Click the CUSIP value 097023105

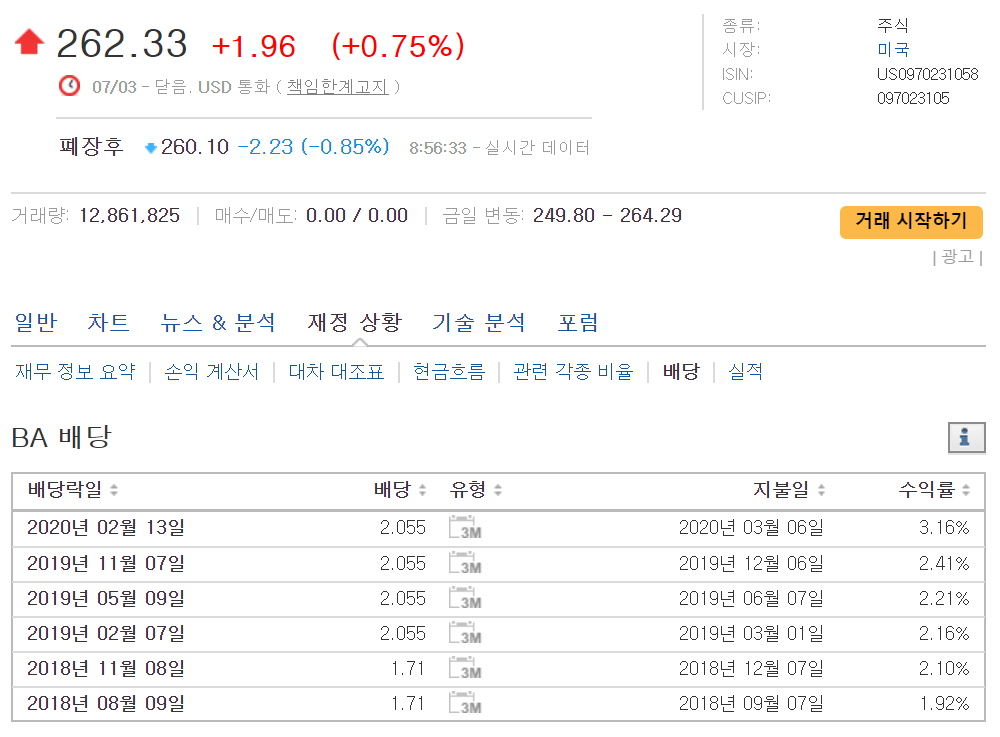[913, 98]
